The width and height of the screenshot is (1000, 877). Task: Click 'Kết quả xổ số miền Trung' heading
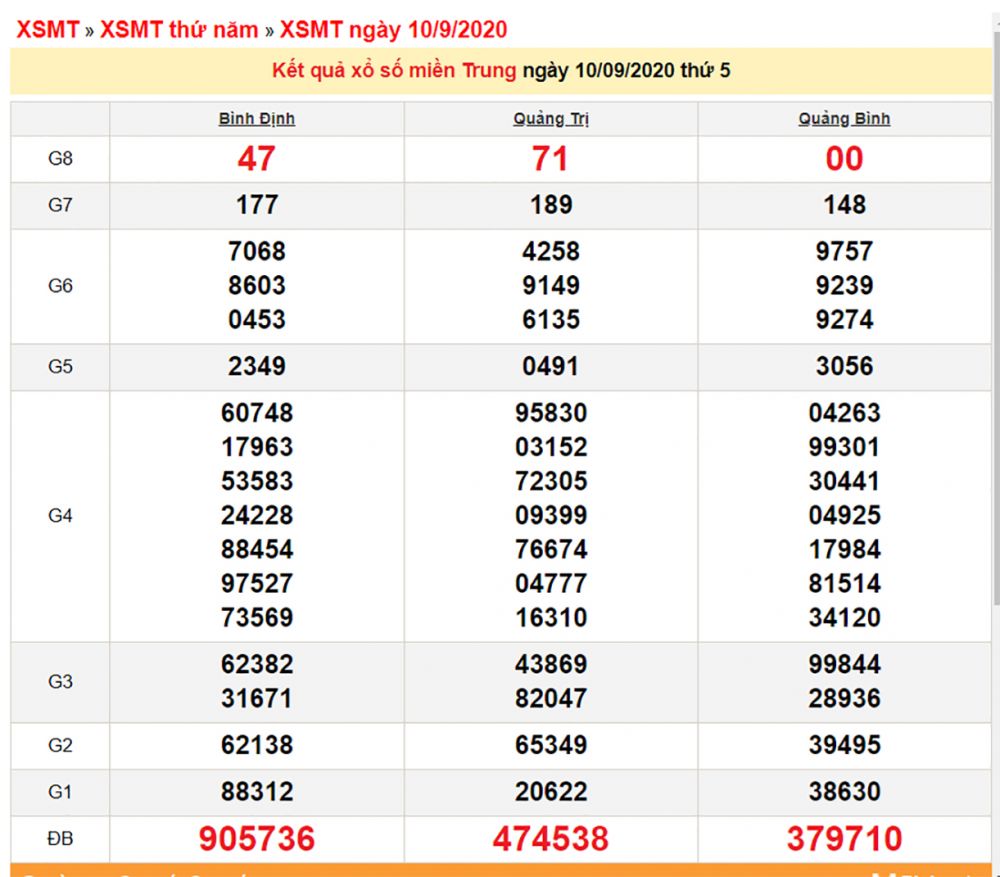coord(394,71)
